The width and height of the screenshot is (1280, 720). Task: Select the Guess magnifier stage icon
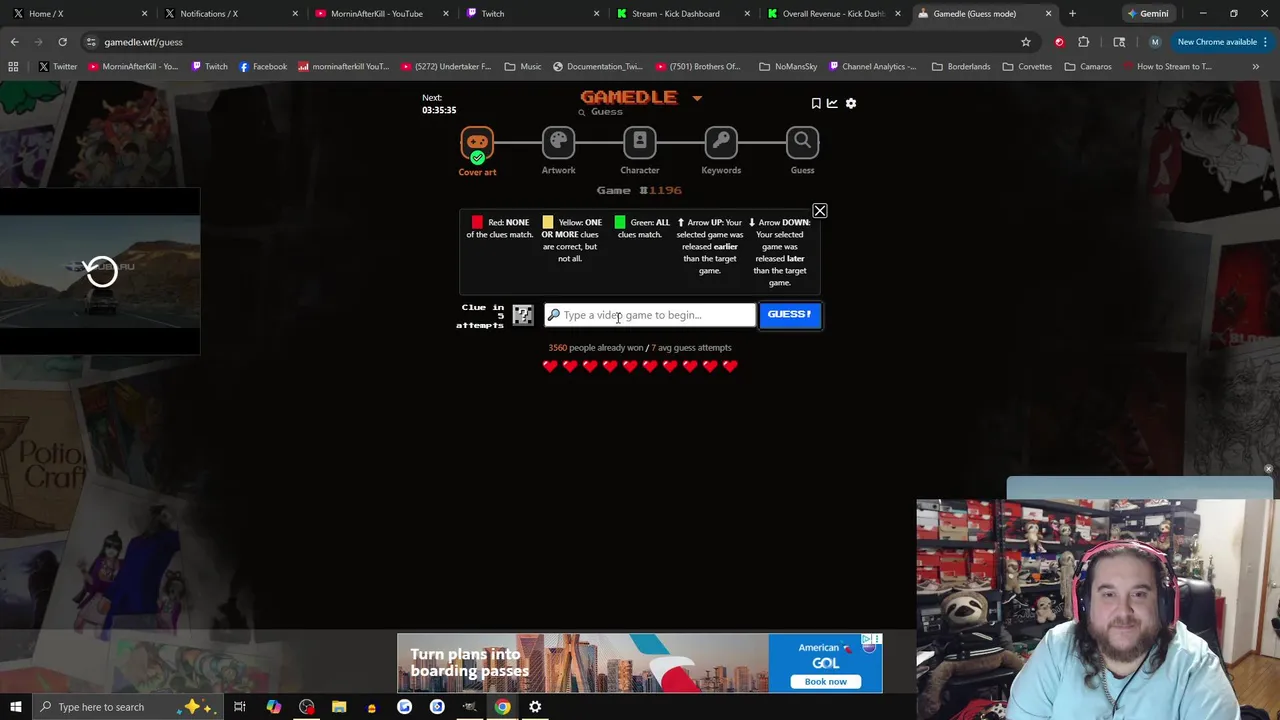(802, 142)
